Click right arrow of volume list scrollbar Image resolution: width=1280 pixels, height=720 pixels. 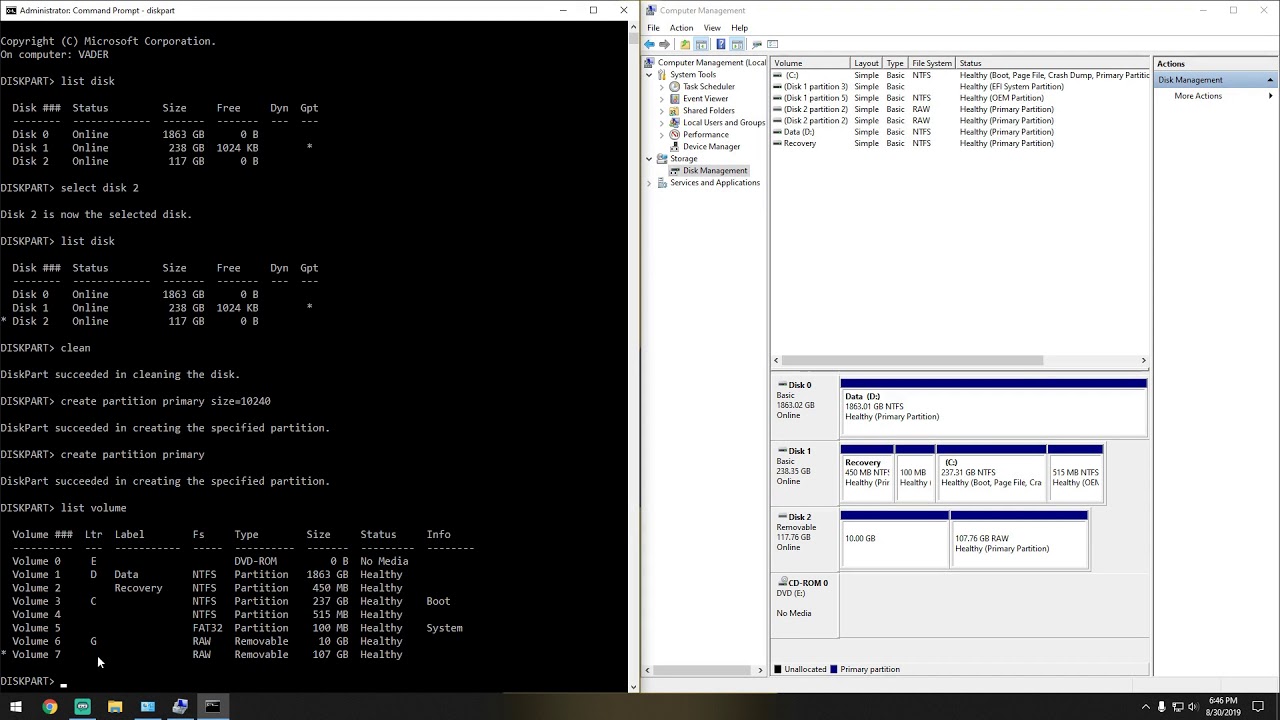(1143, 360)
